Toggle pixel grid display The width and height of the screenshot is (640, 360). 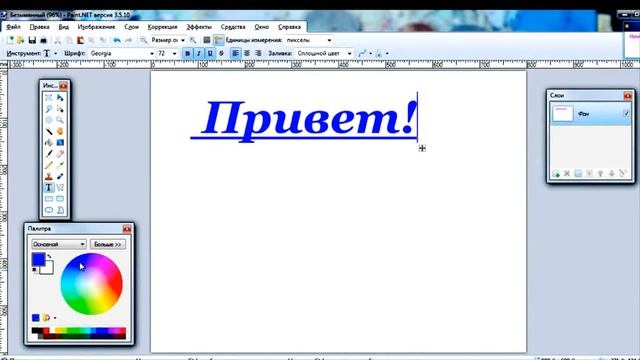point(207,40)
